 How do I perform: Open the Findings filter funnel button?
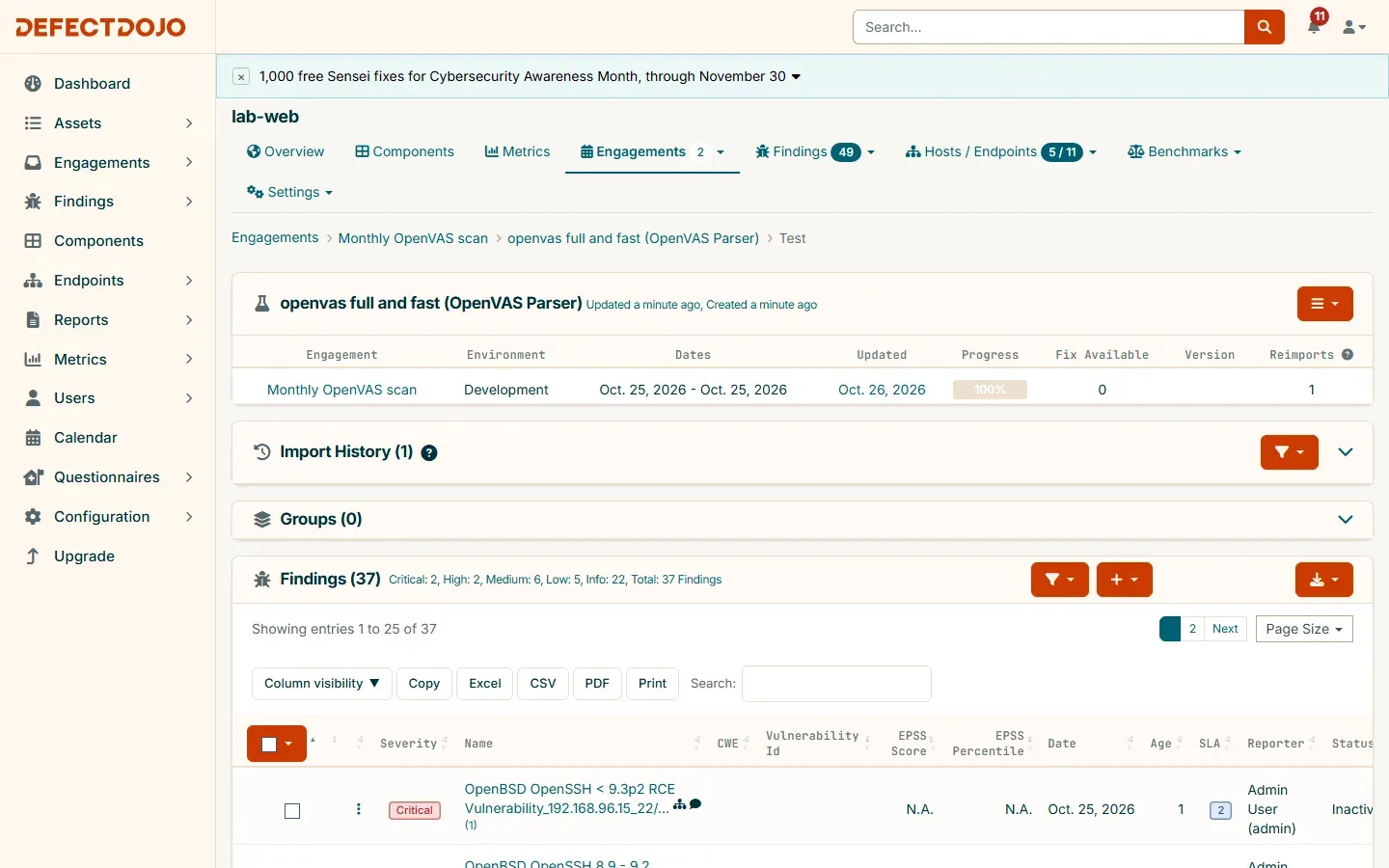(1059, 580)
